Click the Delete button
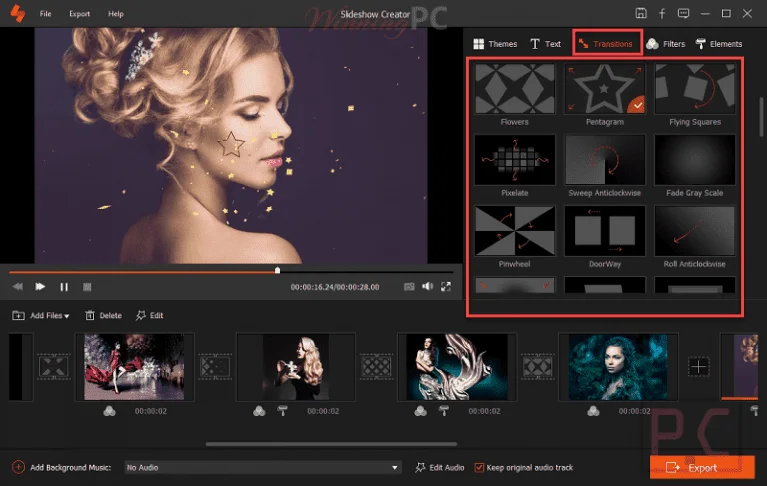Screen dimensions: 767x486 (x=103, y=315)
